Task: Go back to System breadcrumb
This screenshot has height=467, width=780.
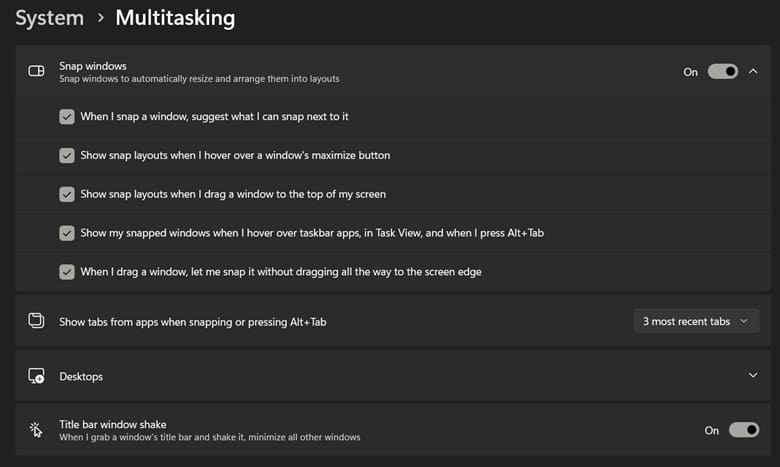Action: pyautogui.click(x=49, y=17)
